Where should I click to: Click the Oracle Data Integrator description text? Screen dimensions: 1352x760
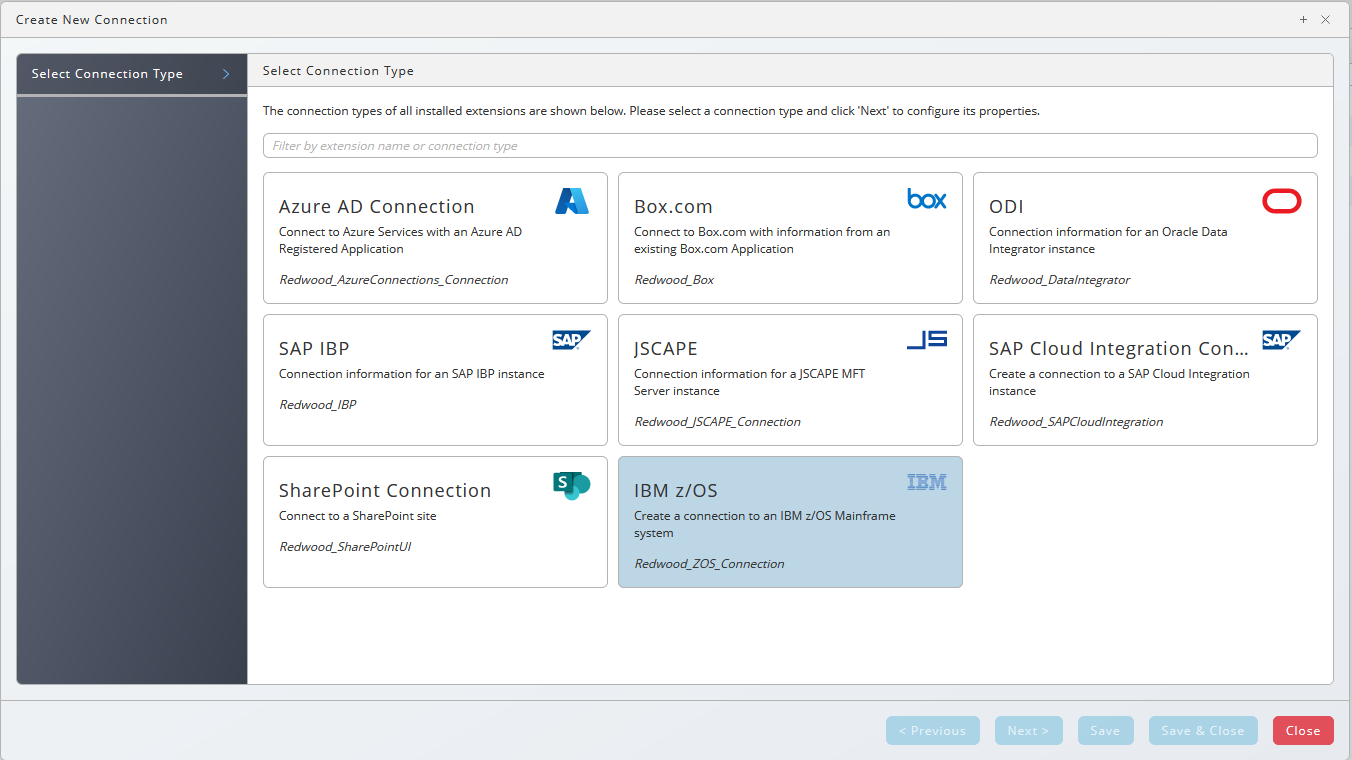tap(1108, 240)
